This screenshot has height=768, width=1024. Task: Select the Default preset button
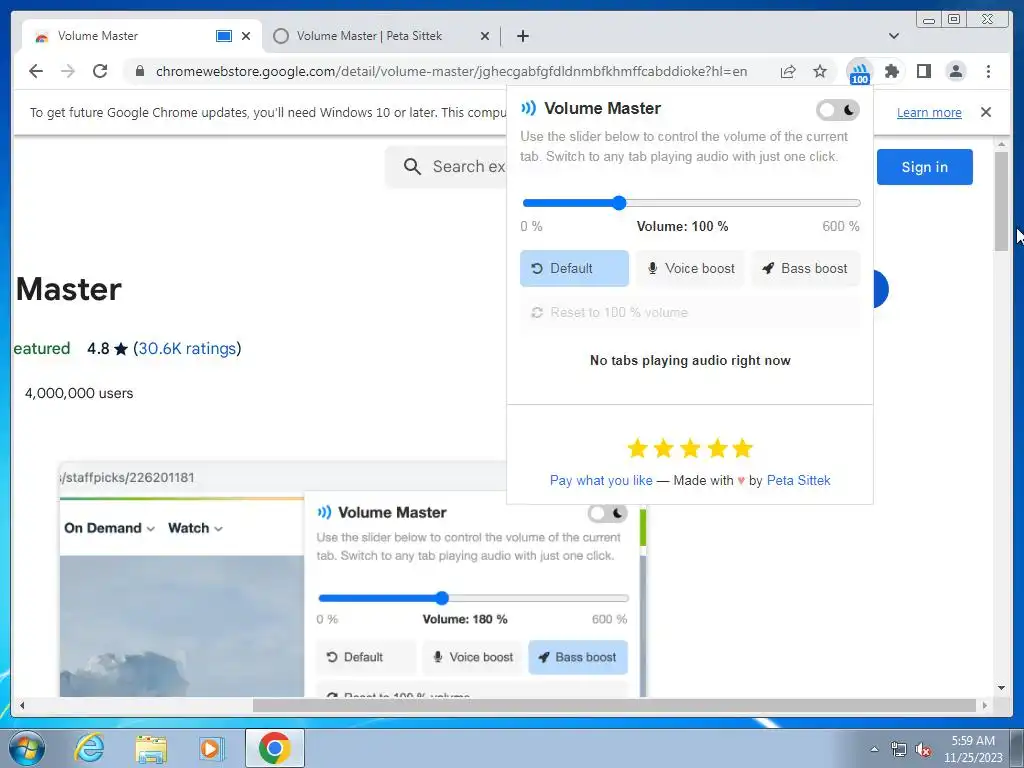pos(574,268)
